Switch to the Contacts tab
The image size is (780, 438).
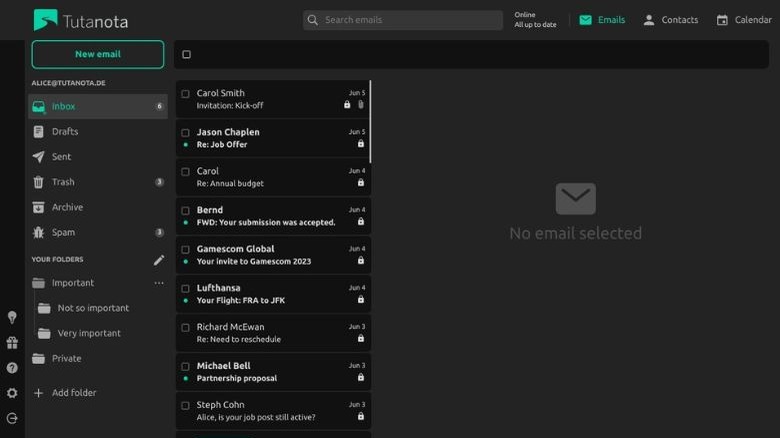670,20
